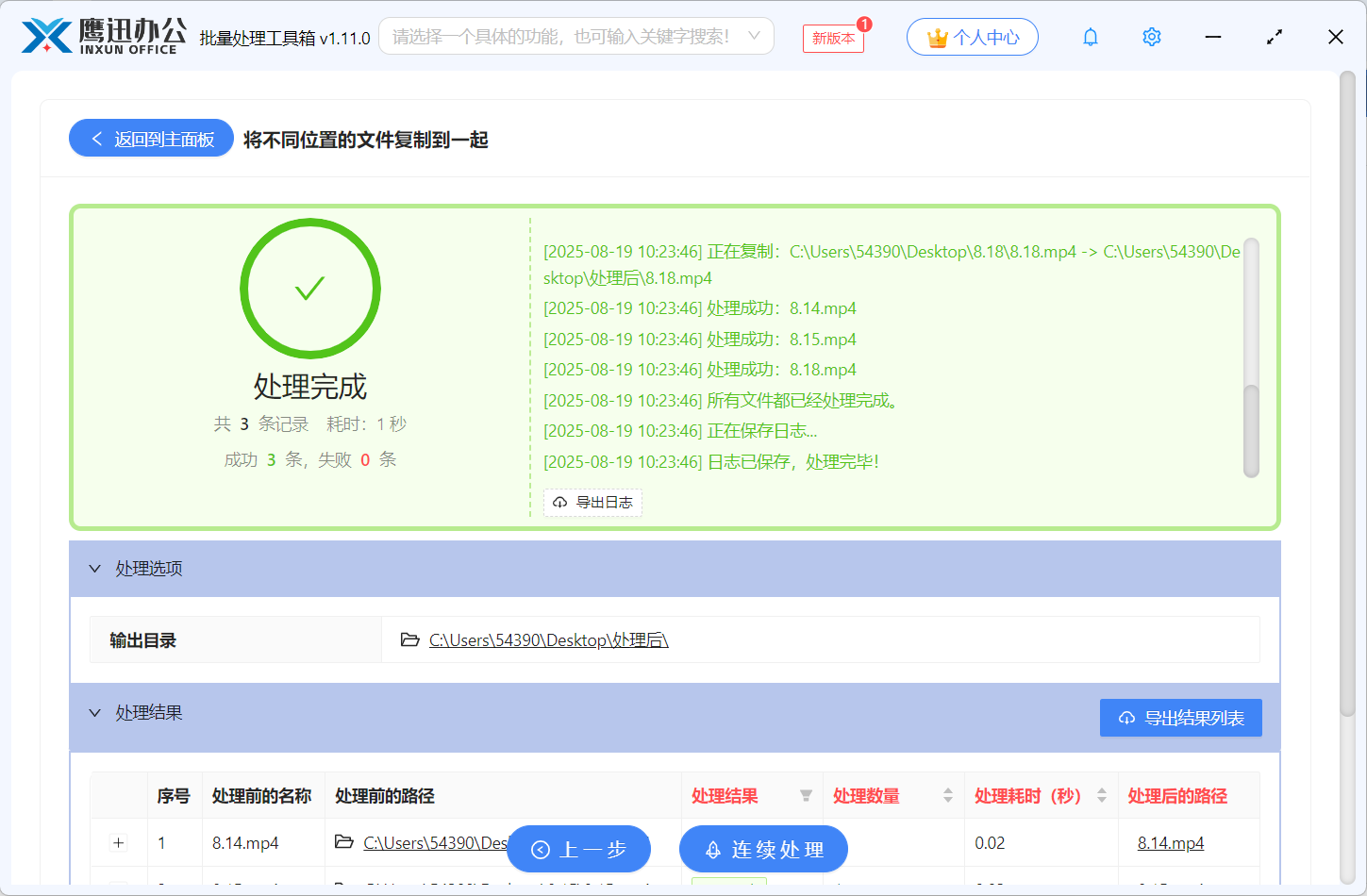The width and height of the screenshot is (1367, 896).
Task: Open the function search dropdown arrow
Action: pyautogui.click(x=754, y=36)
